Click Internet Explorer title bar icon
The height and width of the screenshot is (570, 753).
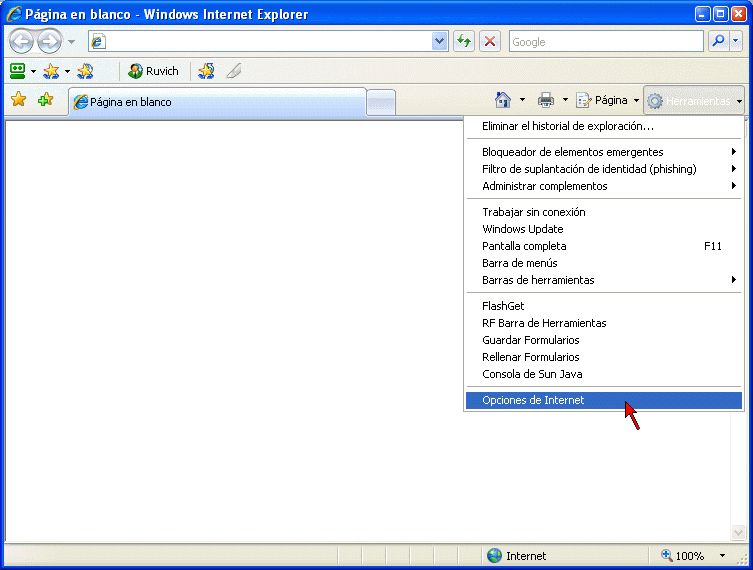pos(13,14)
